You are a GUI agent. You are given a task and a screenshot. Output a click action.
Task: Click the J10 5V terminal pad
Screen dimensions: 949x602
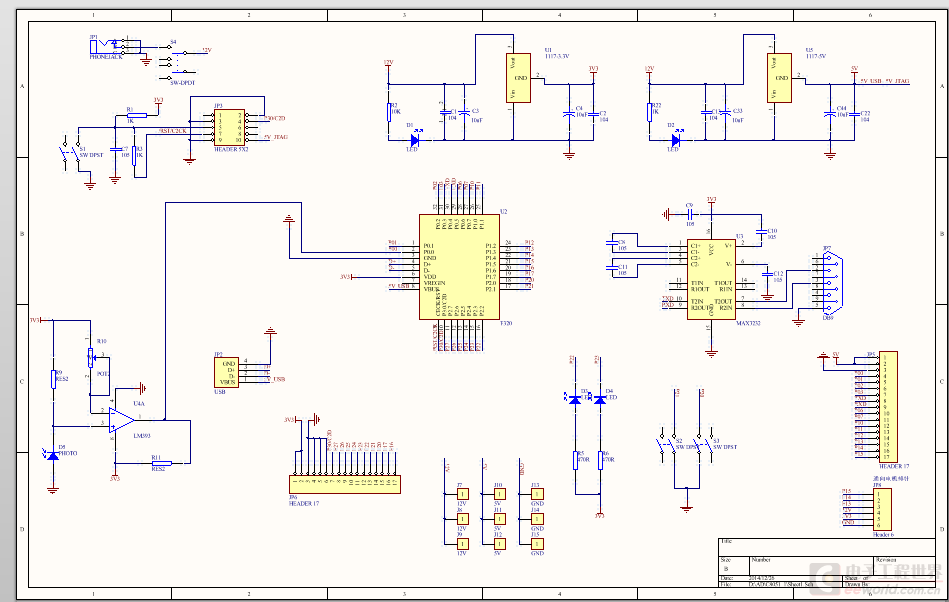[x=499, y=494]
